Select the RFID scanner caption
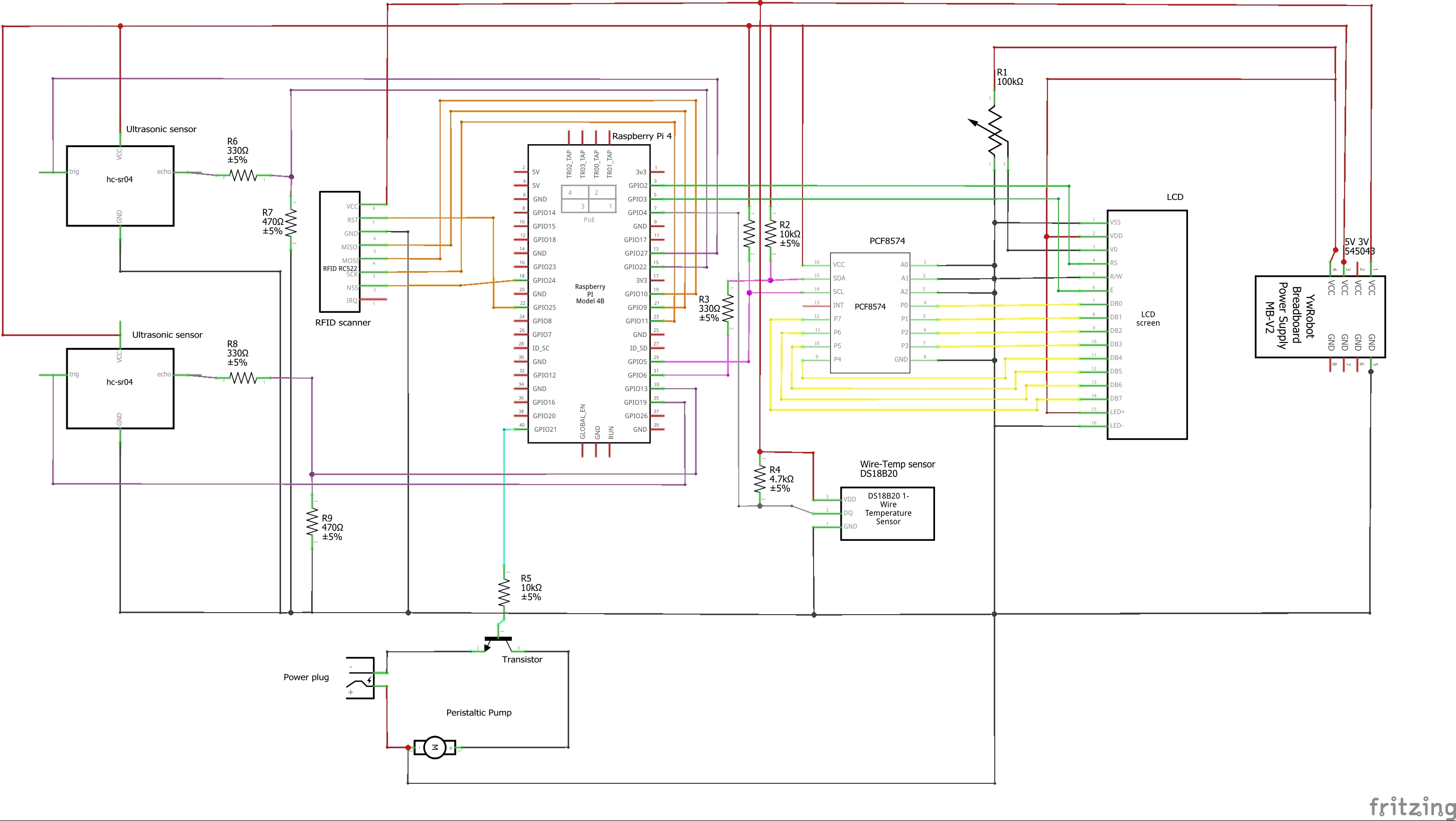The image size is (1456, 821). [x=342, y=323]
